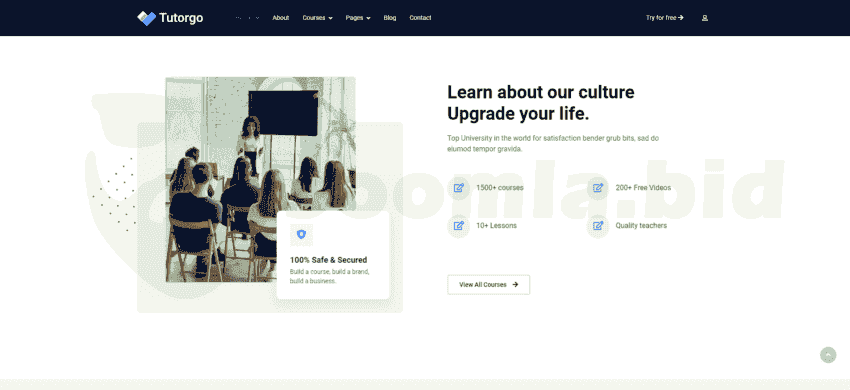Click the Quality teachers icon
This screenshot has height=390, width=850.
[x=598, y=226]
